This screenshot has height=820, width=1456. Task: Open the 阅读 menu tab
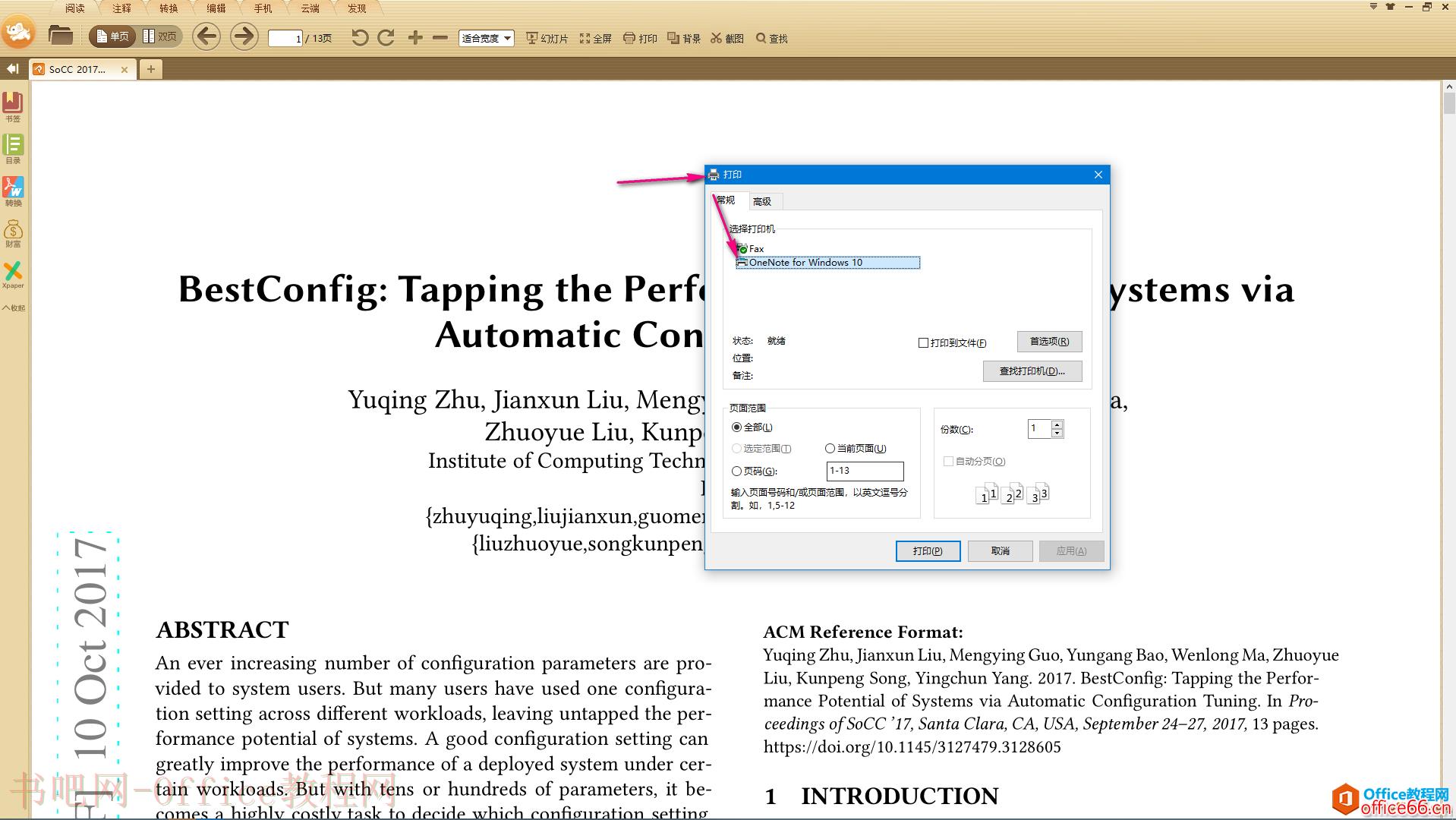click(74, 8)
